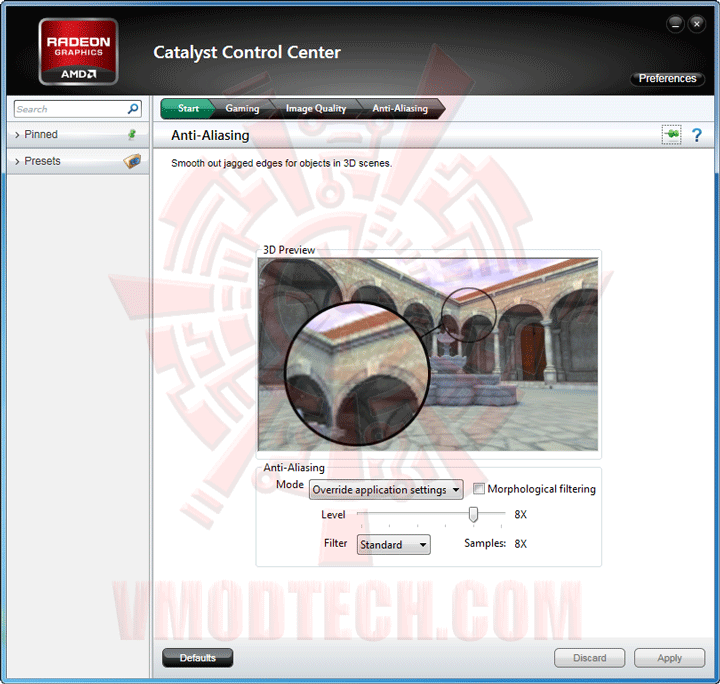Close the Catalyst Control Center window
The width and height of the screenshot is (720, 684).
[697, 24]
